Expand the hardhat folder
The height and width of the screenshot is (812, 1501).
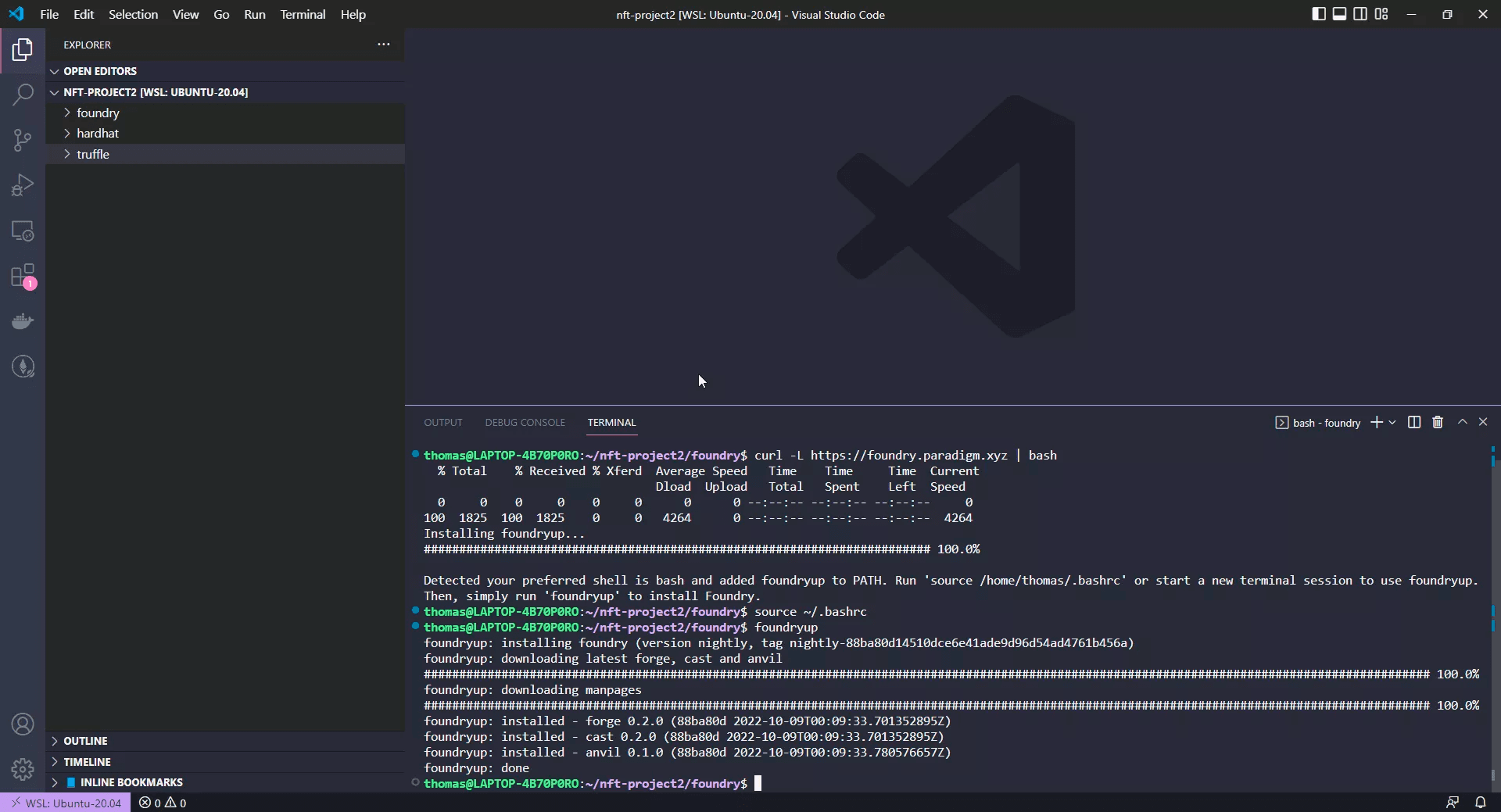click(x=225, y=133)
